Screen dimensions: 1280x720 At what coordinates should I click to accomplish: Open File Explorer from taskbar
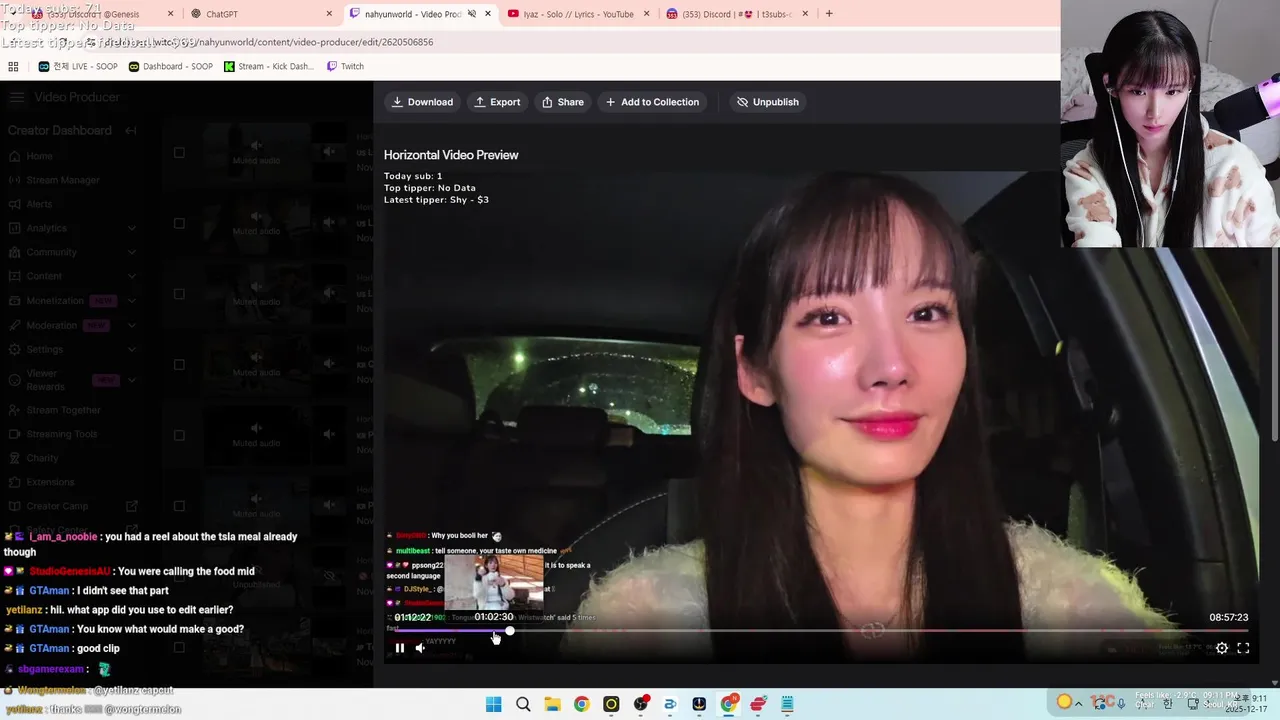pos(552,704)
